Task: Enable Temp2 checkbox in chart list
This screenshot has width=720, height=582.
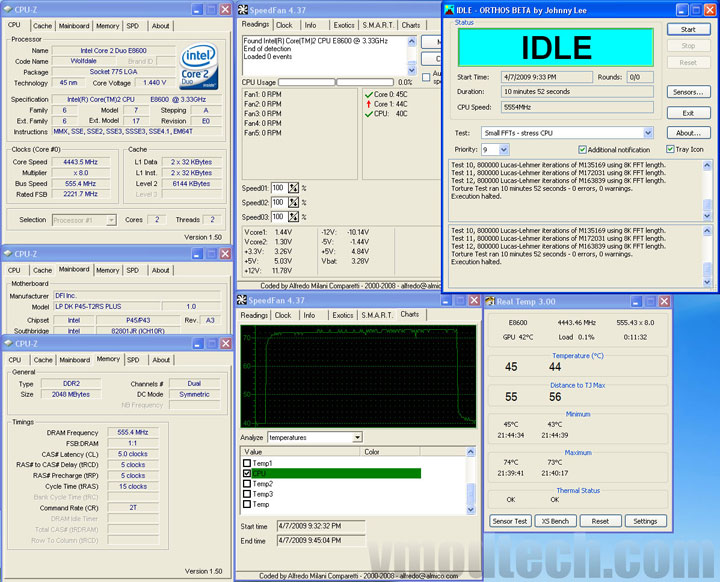Action: tap(247, 484)
